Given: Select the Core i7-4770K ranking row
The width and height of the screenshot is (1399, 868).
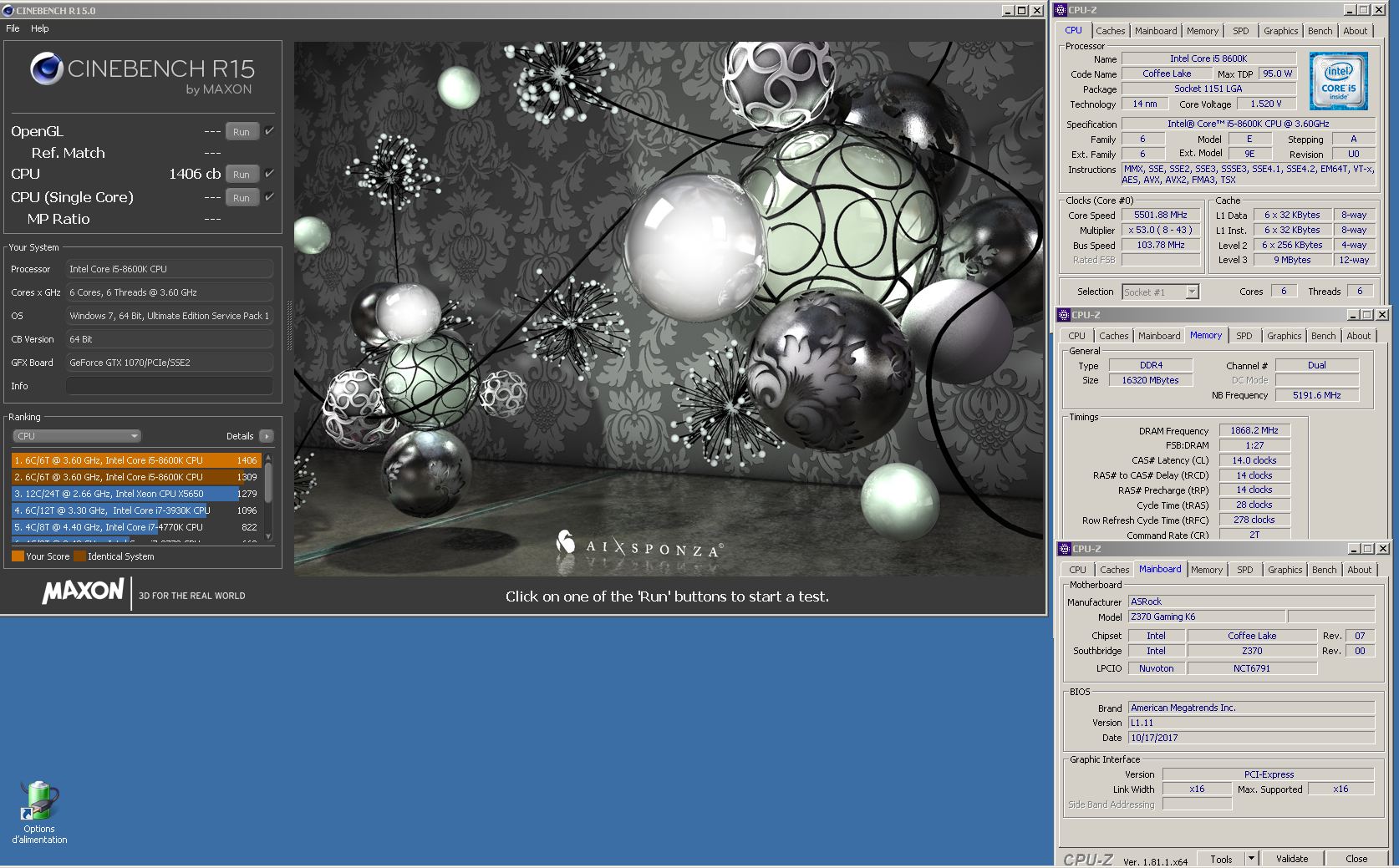Looking at the screenshot, I should click(x=136, y=527).
